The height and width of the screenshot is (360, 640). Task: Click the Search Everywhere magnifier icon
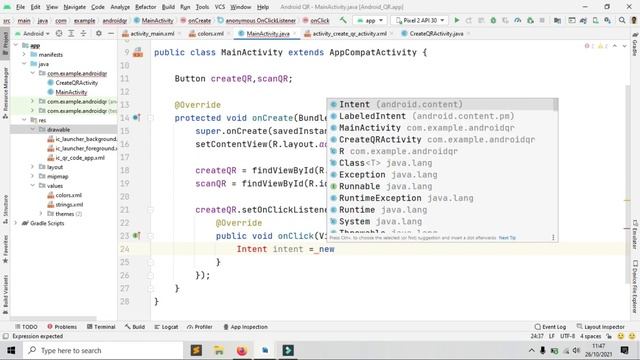point(622,20)
